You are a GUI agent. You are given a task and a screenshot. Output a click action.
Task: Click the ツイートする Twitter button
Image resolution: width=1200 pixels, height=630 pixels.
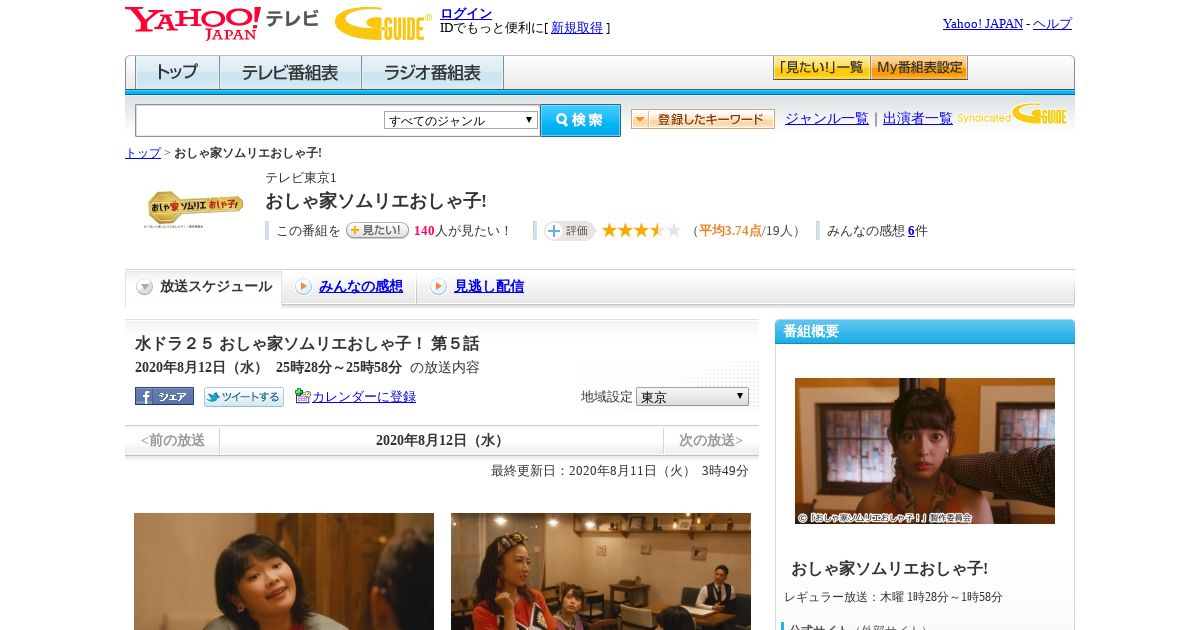(x=244, y=397)
